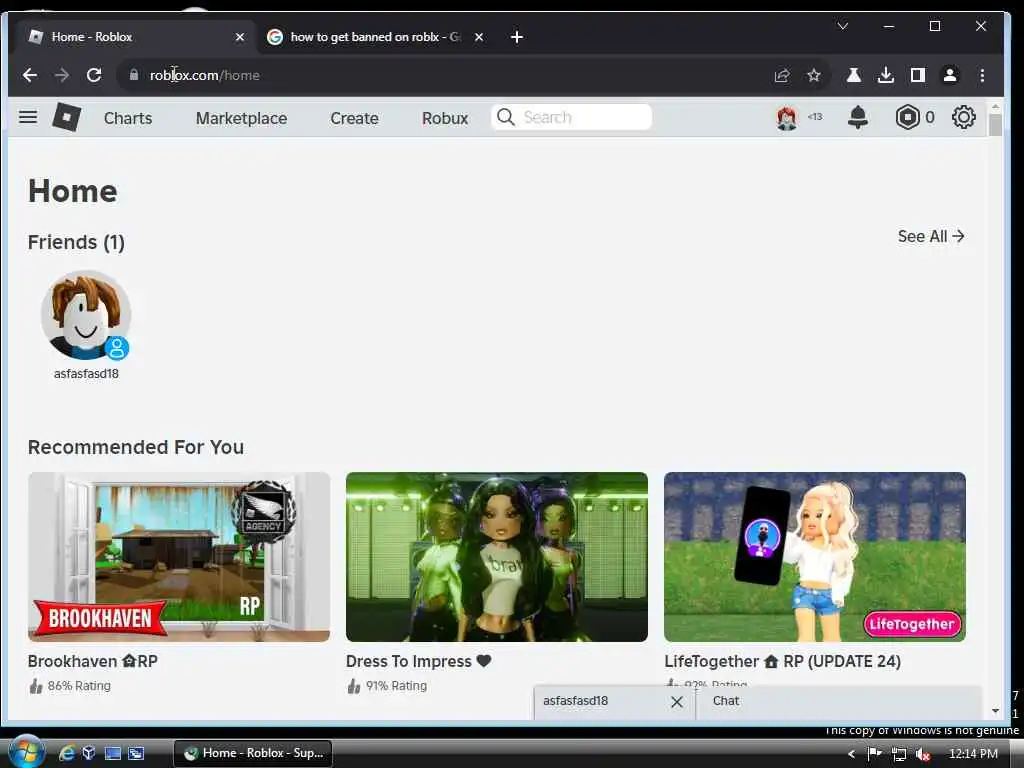This screenshot has height=768, width=1024.
Task: Open friend asfasfasd18's avatar
Action: pyautogui.click(x=86, y=315)
